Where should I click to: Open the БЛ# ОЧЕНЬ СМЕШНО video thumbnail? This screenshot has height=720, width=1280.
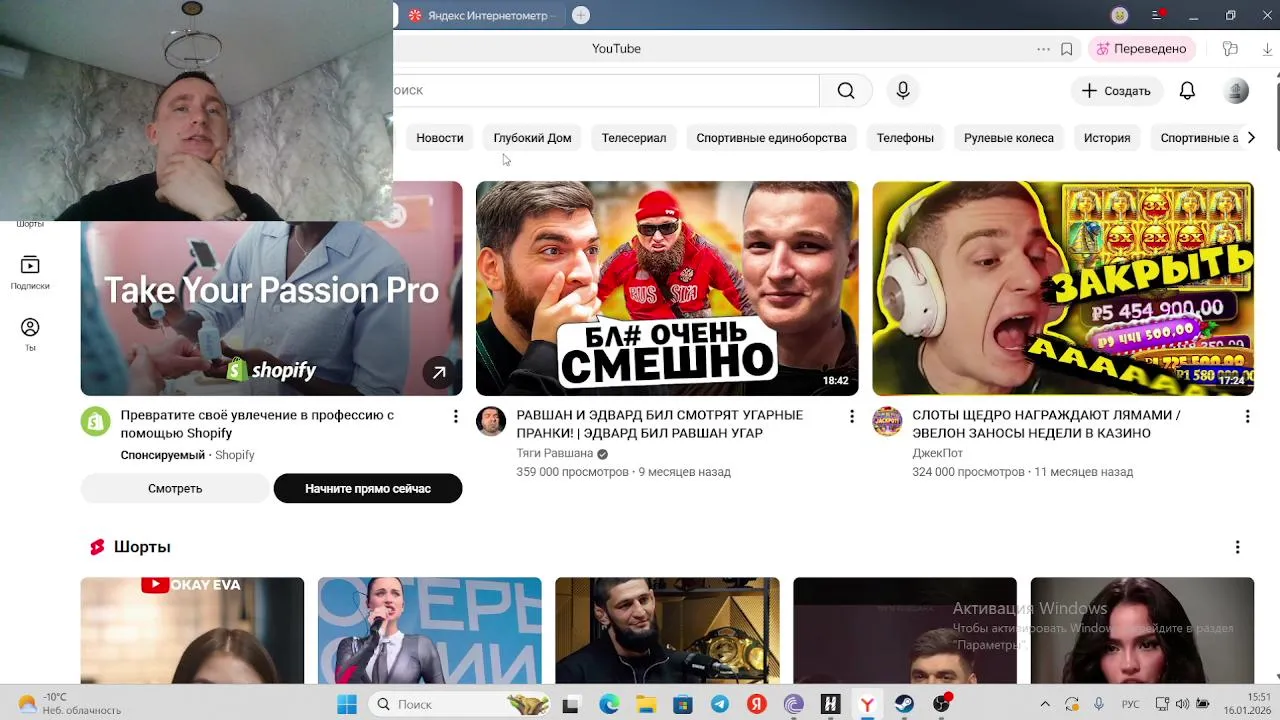(x=667, y=288)
